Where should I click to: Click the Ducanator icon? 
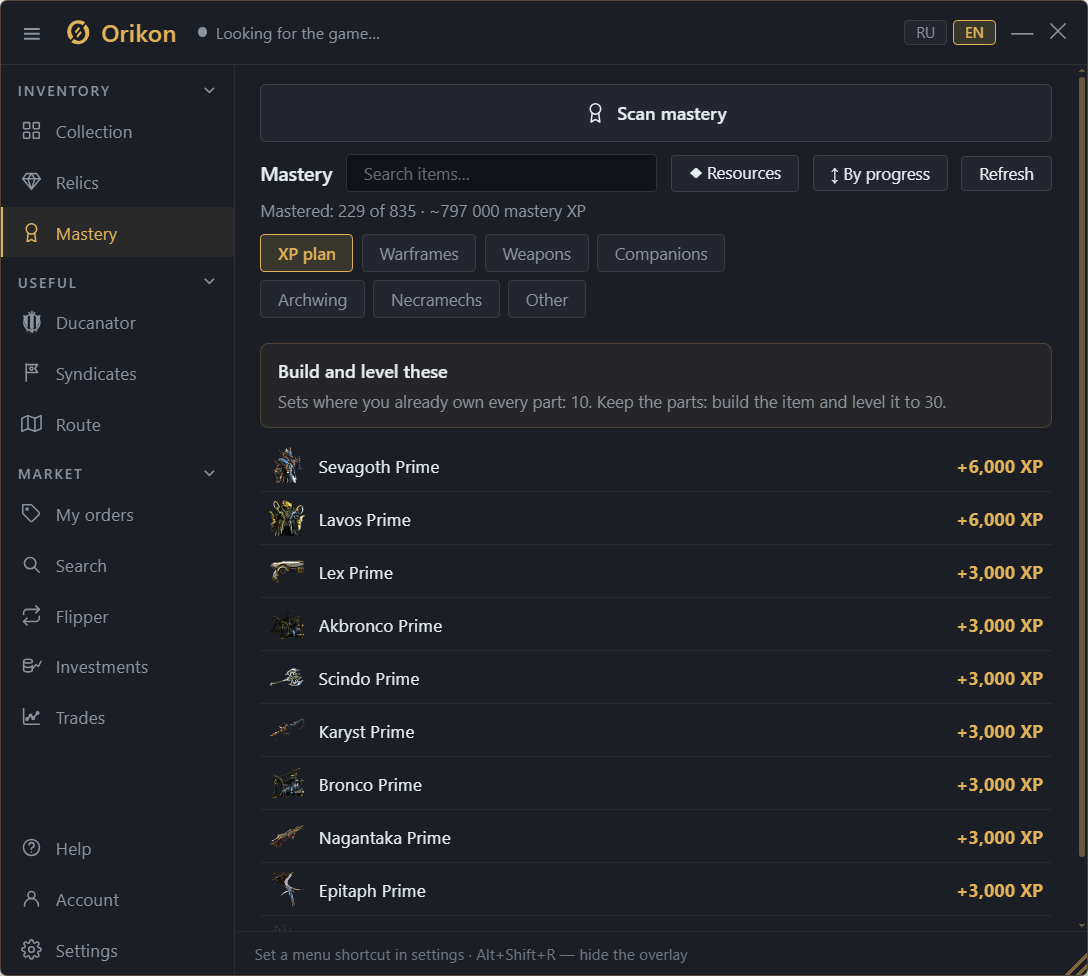click(31, 323)
